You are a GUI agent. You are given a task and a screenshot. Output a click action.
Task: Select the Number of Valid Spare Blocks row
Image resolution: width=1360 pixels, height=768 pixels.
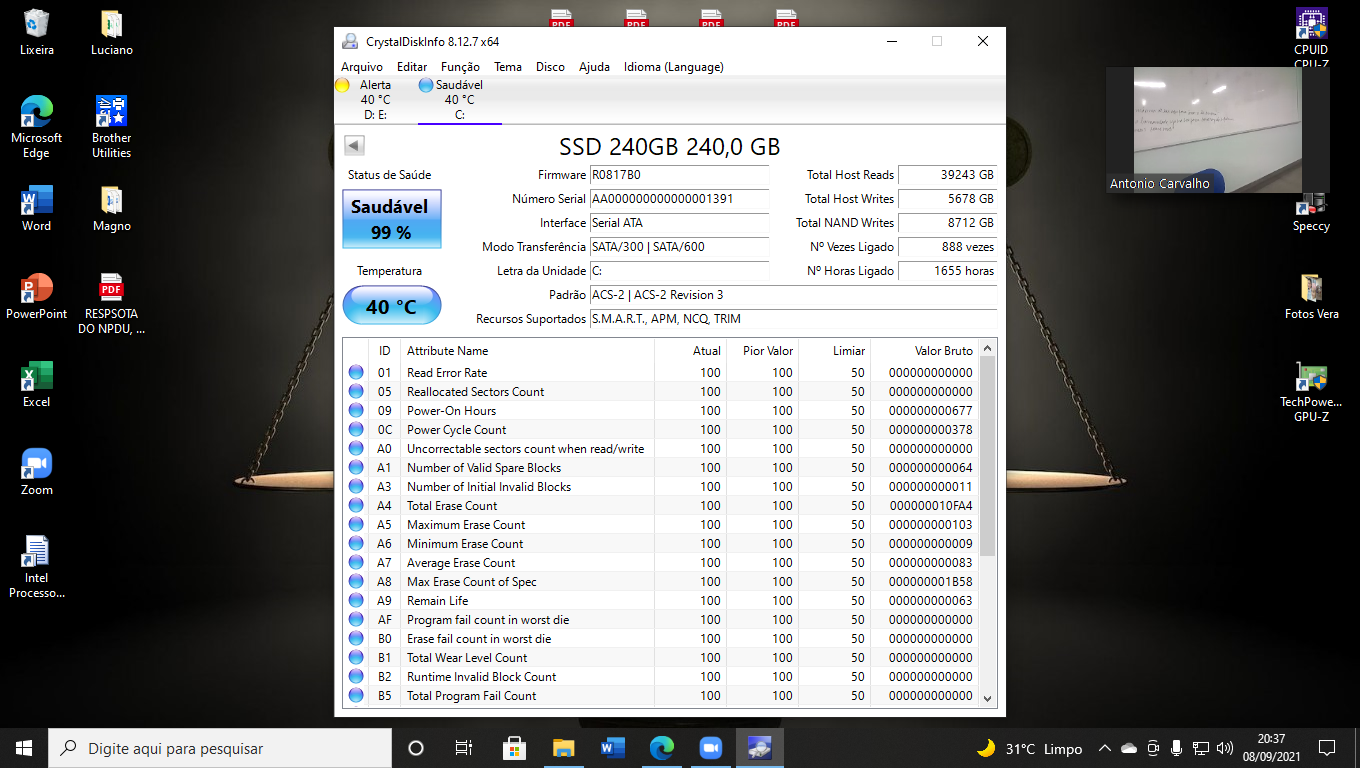[660, 468]
